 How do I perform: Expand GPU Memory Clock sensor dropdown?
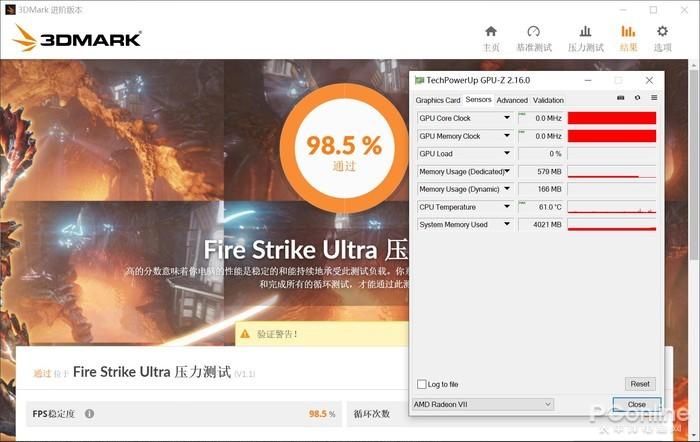507,136
